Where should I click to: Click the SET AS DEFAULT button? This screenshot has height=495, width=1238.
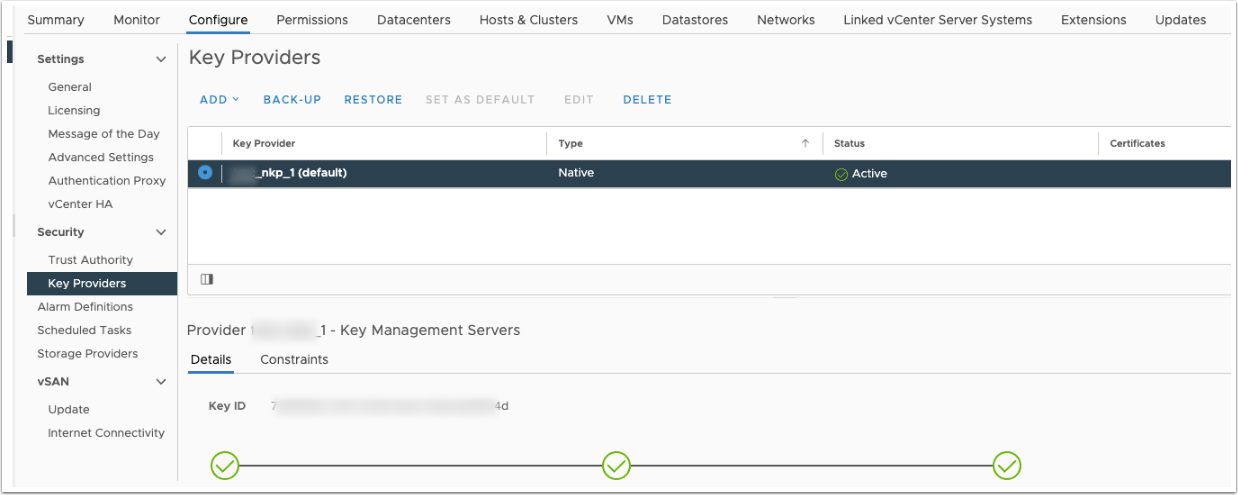[480, 100]
